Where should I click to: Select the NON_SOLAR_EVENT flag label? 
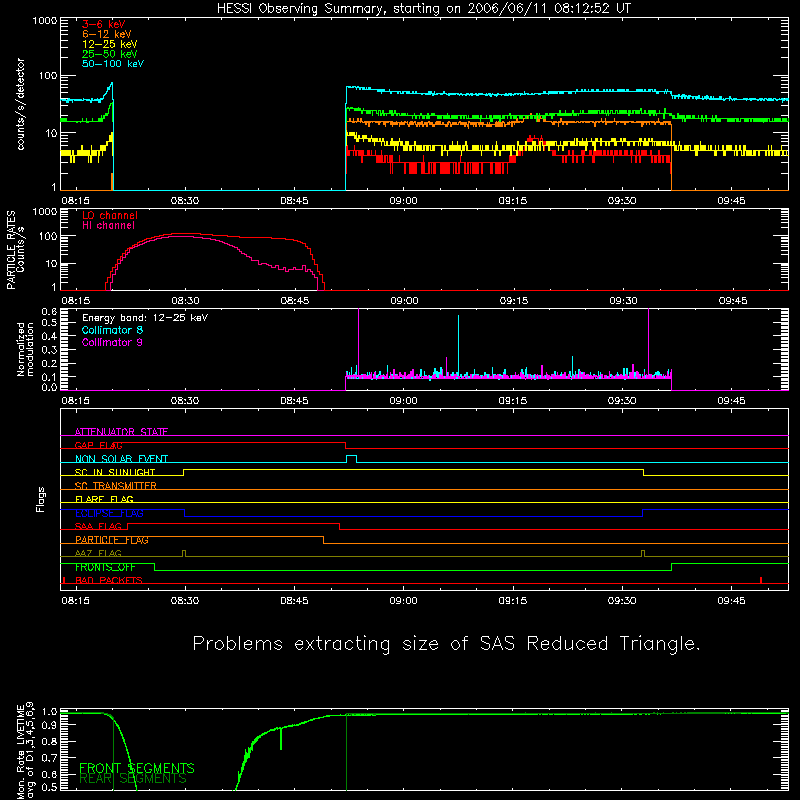coord(121,459)
